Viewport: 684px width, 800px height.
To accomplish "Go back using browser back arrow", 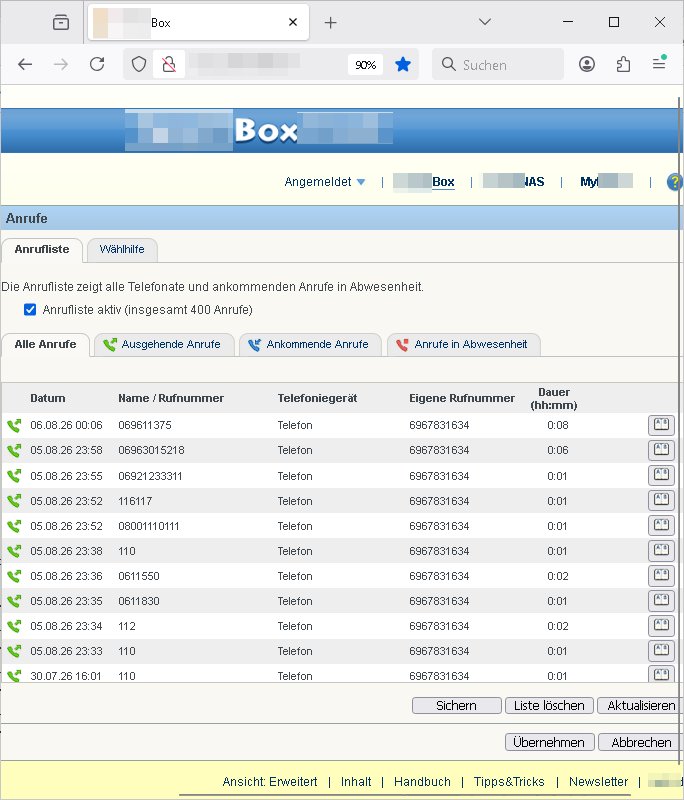I will (25, 64).
